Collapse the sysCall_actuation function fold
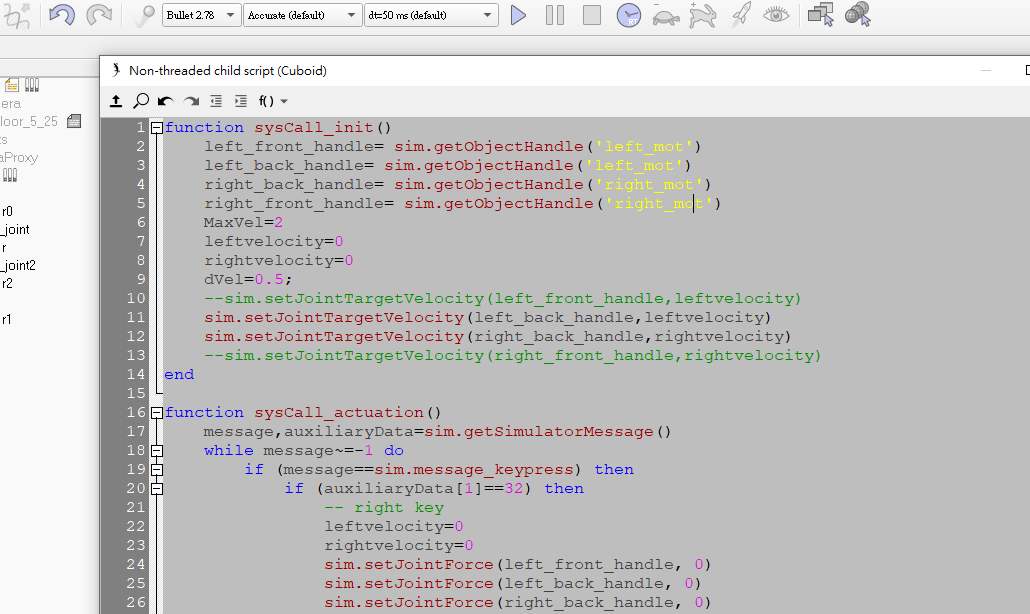This screenshot has width=1030, height=614. (x=156, y=413)
